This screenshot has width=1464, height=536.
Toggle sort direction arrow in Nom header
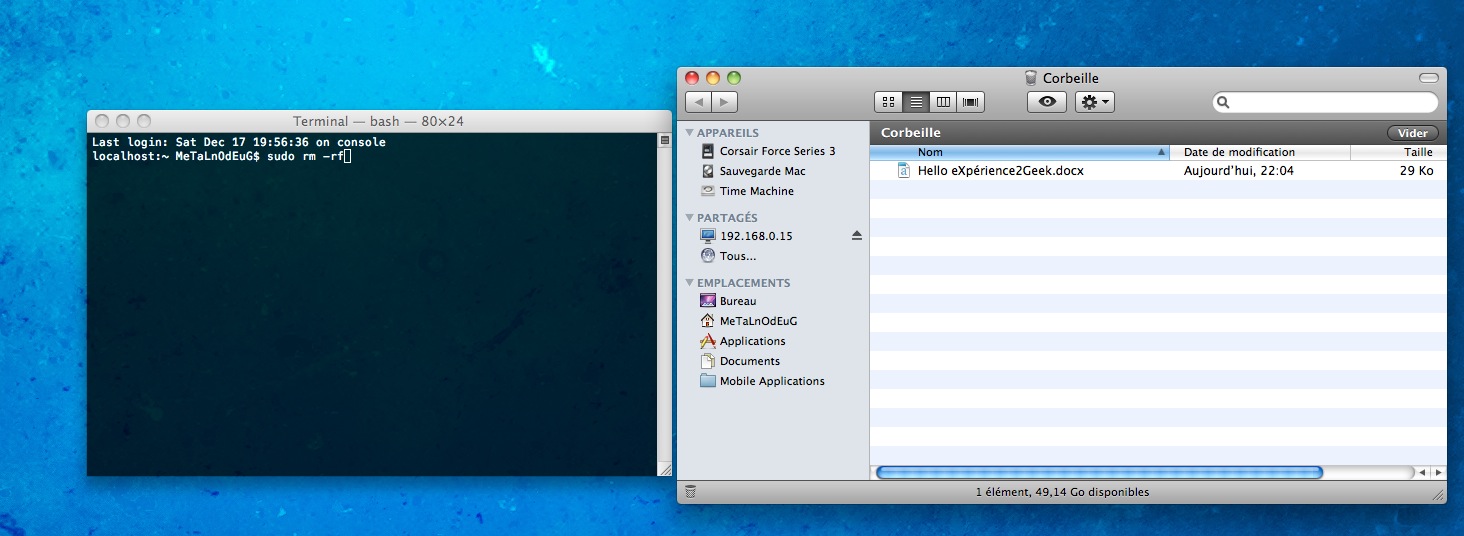(1161, 153)
